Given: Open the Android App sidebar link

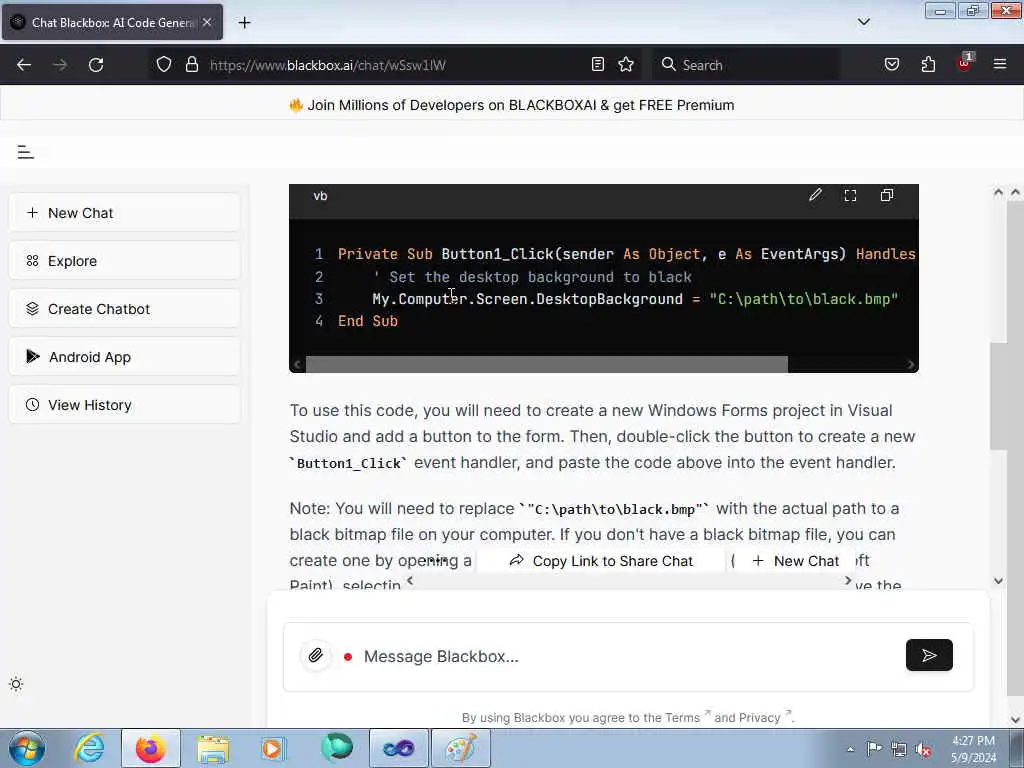Looking at the screenshot, I should [x=125, y=357].
